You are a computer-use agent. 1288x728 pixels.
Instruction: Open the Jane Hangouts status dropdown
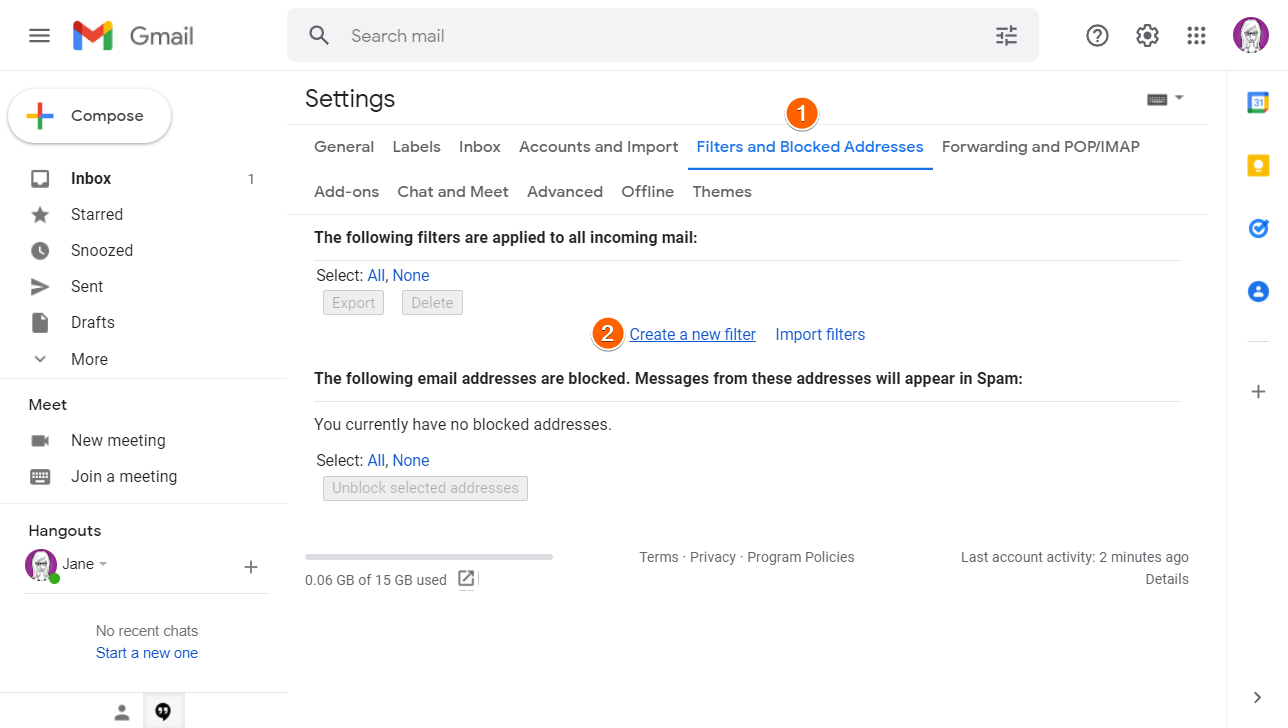click(x=102, y=564)
